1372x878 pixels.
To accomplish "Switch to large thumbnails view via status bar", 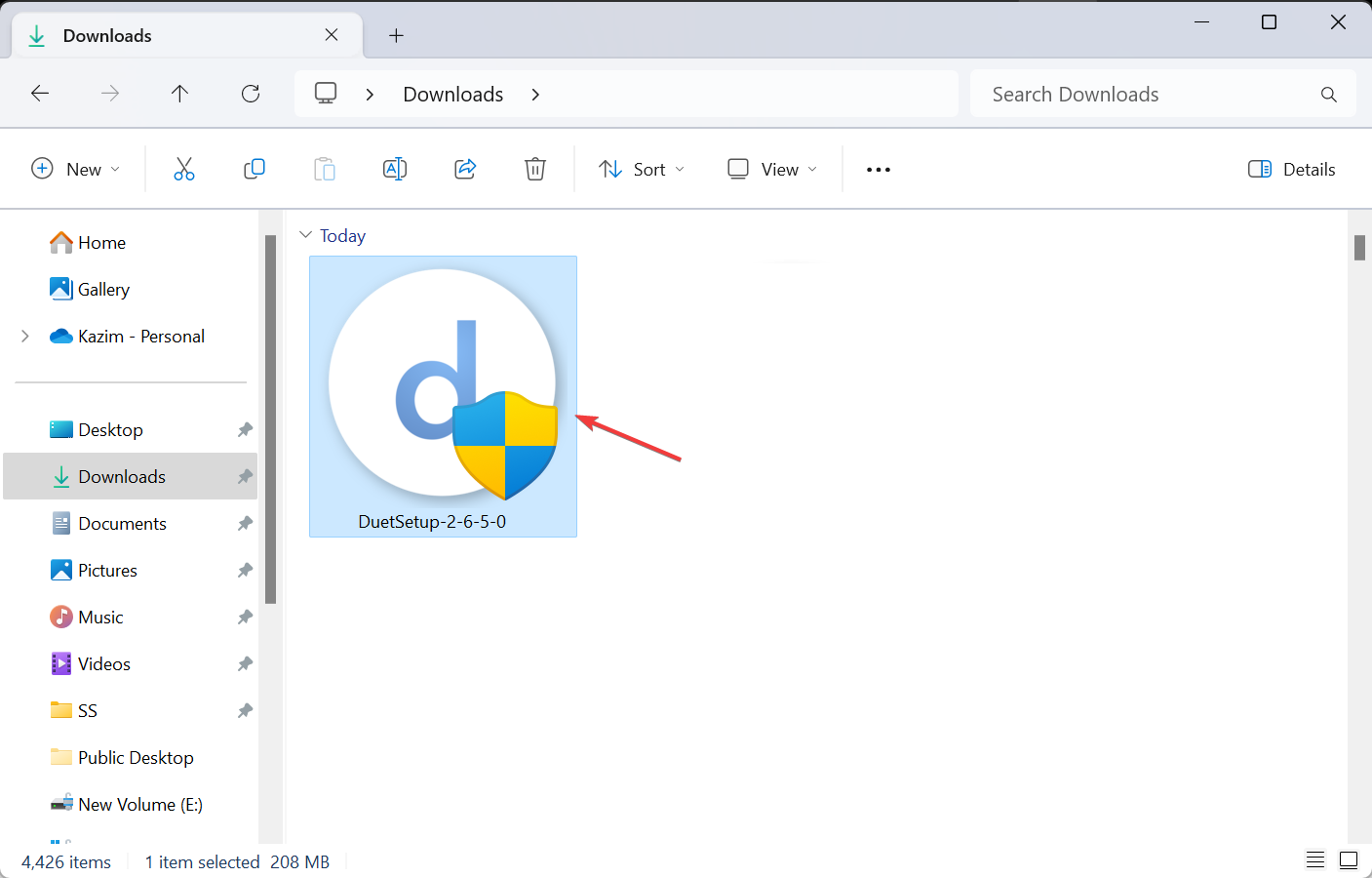I will coord(1349,859).
